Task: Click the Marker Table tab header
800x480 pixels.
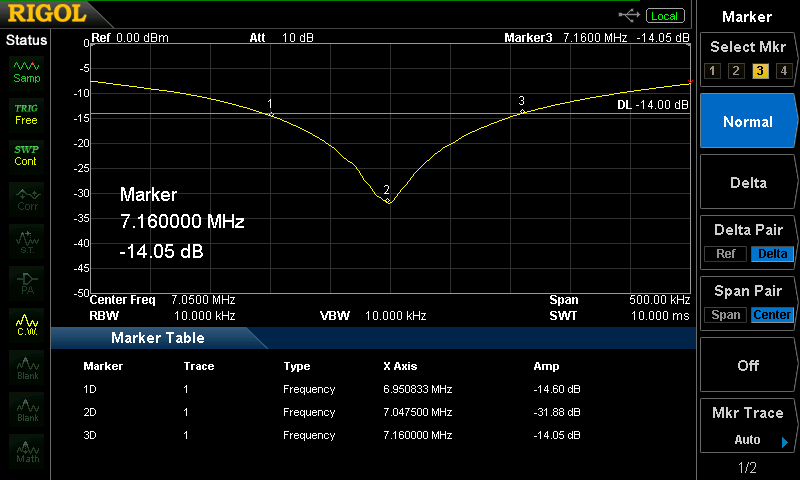Action: tap(158, 338)
